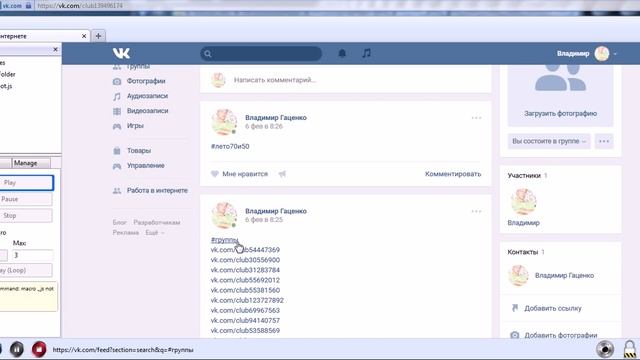Screen dimensions: 640x360
Task: Open link vk.com/club55692012
Action: (245, 280)
